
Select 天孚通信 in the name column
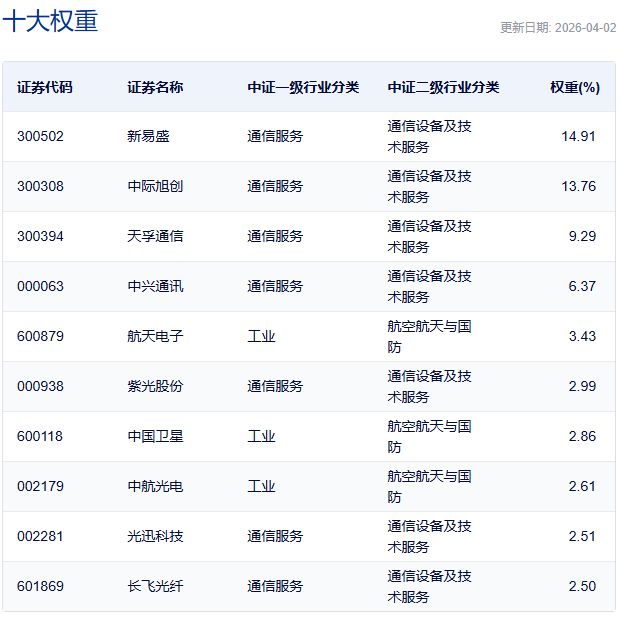(155, 236)
